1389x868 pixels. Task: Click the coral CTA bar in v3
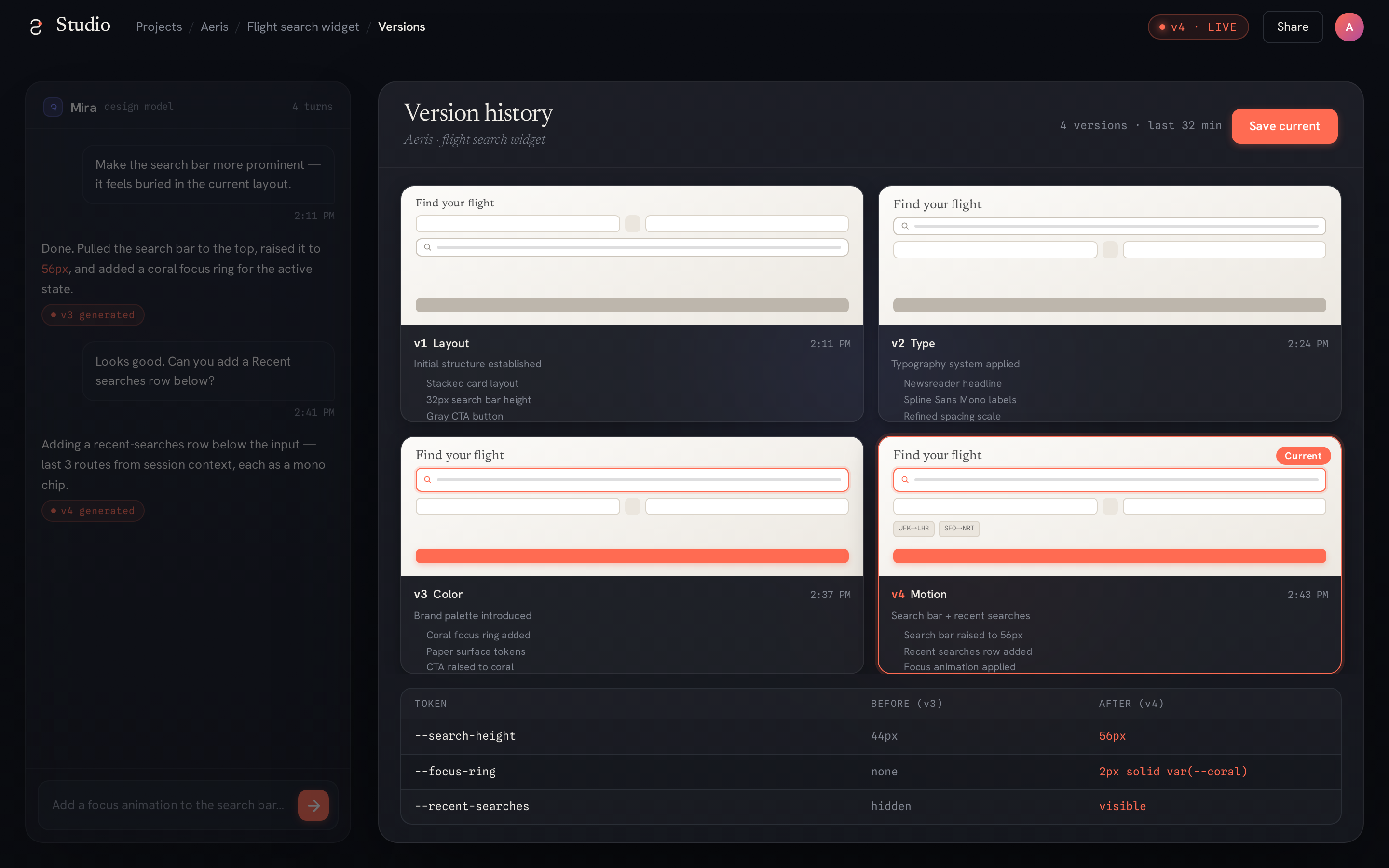632,556
